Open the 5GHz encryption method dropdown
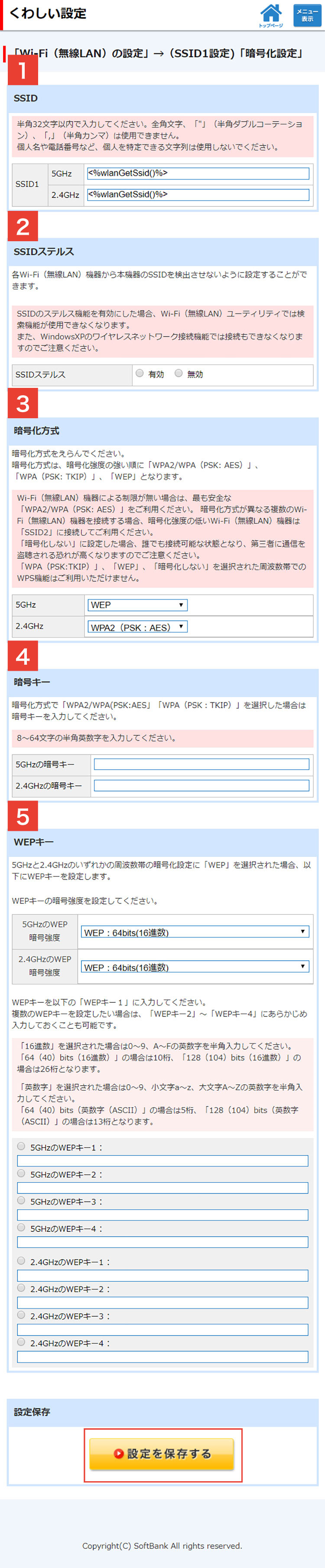This screenshot has width=325, height=1568. 137,605
